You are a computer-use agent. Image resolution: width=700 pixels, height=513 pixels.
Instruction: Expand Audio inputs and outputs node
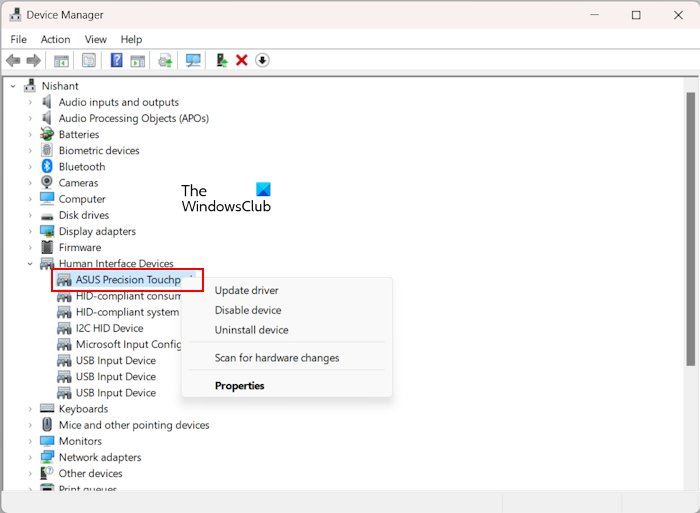pos(30,102)
